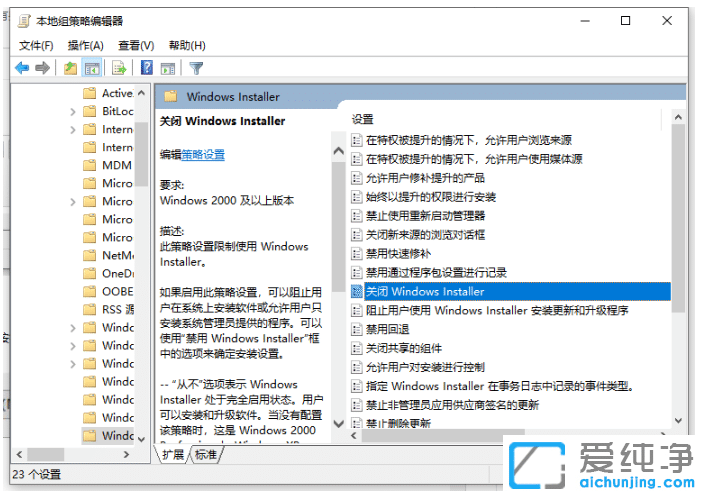Open the 文件(F) menu

36,45
